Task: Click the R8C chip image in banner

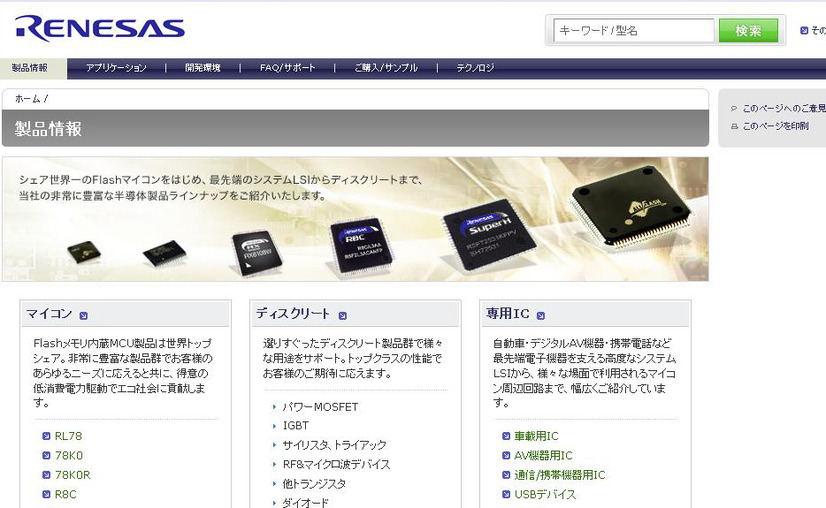Action: pyautogui.click(x=362, y=246)
